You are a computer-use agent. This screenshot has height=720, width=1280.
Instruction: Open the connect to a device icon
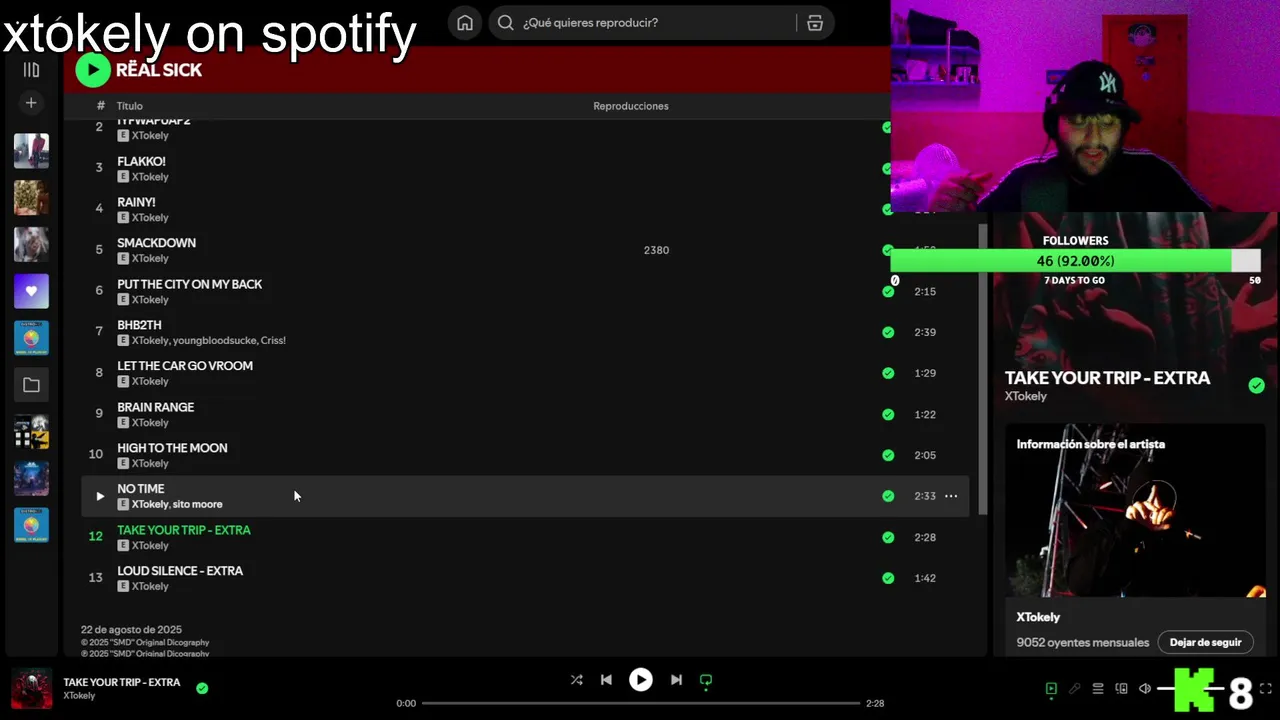click(1121, 689)
